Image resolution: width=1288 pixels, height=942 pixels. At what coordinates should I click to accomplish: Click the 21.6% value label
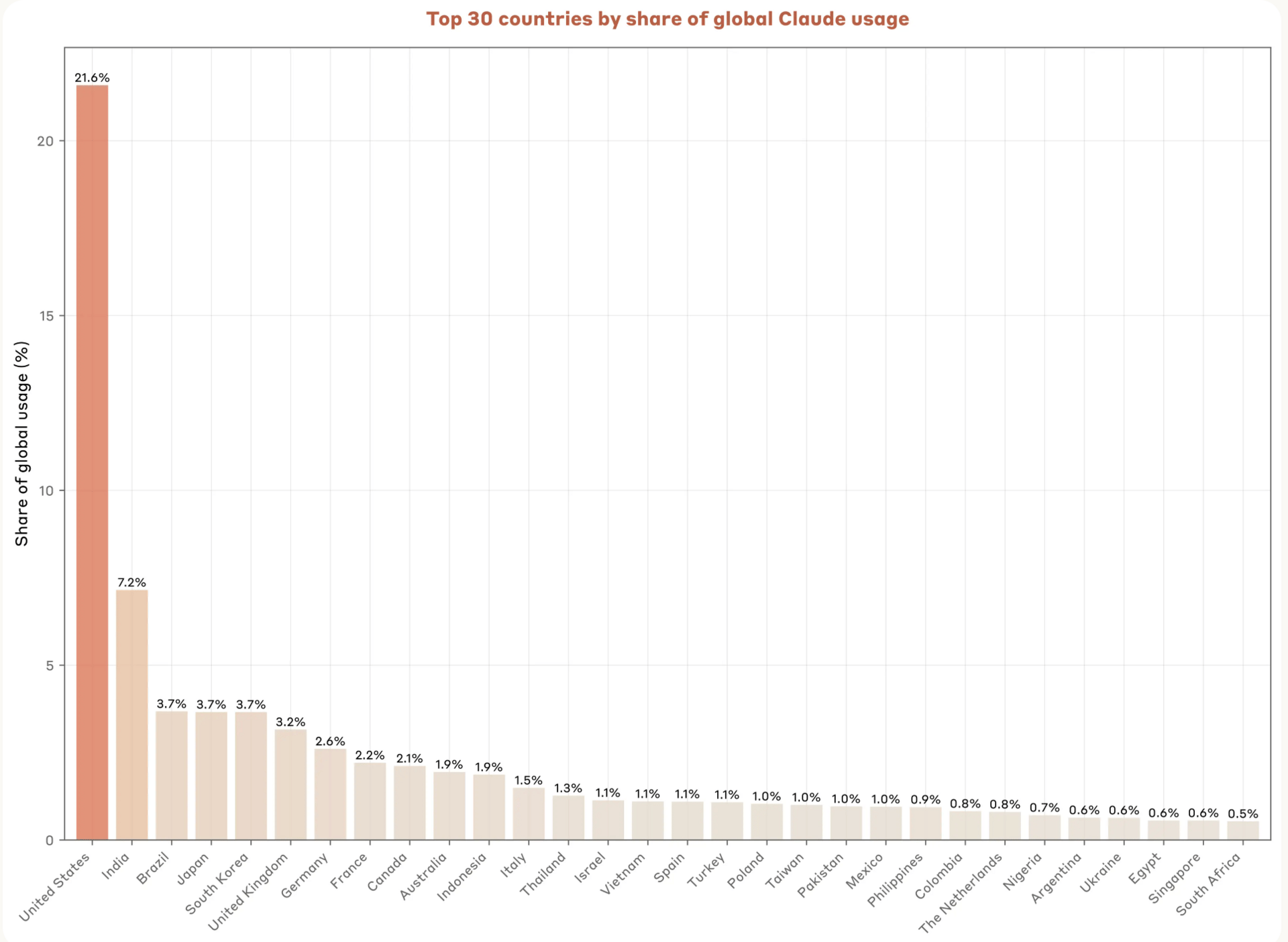92,78
